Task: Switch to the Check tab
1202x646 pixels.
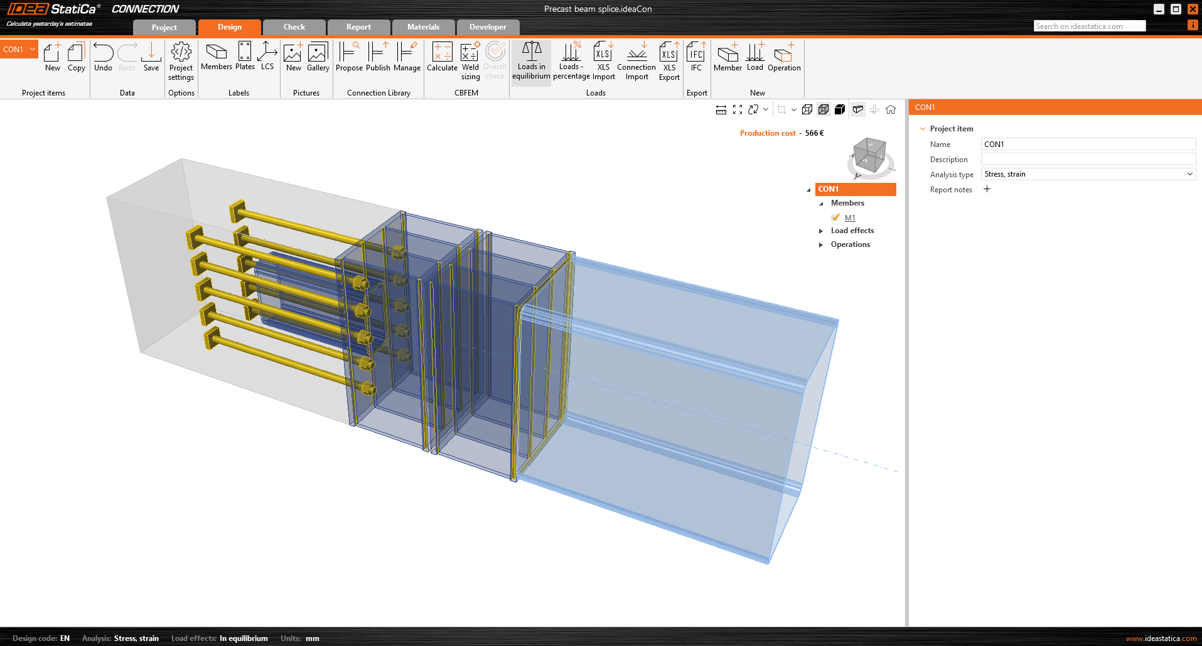Action: [x=294, y=27]
